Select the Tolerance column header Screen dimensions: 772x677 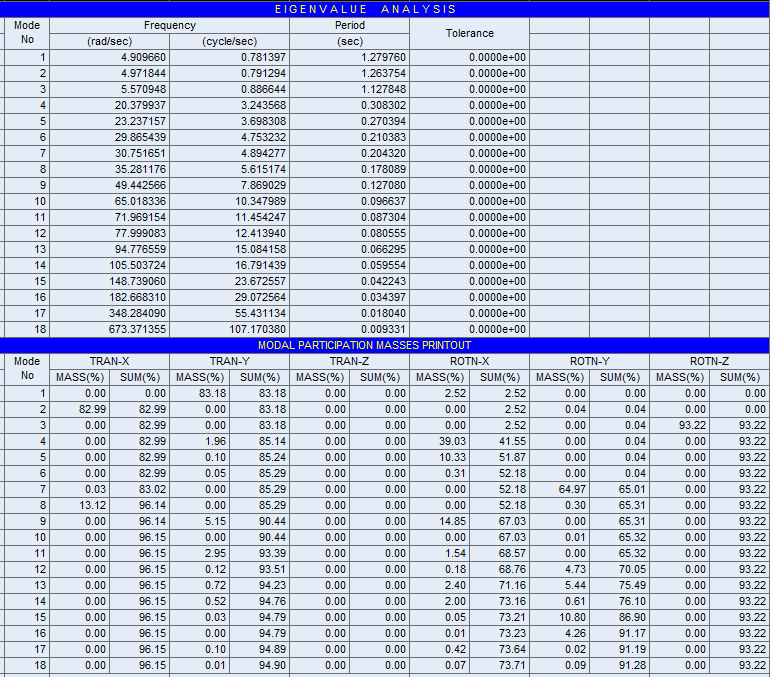click(470, 33)
